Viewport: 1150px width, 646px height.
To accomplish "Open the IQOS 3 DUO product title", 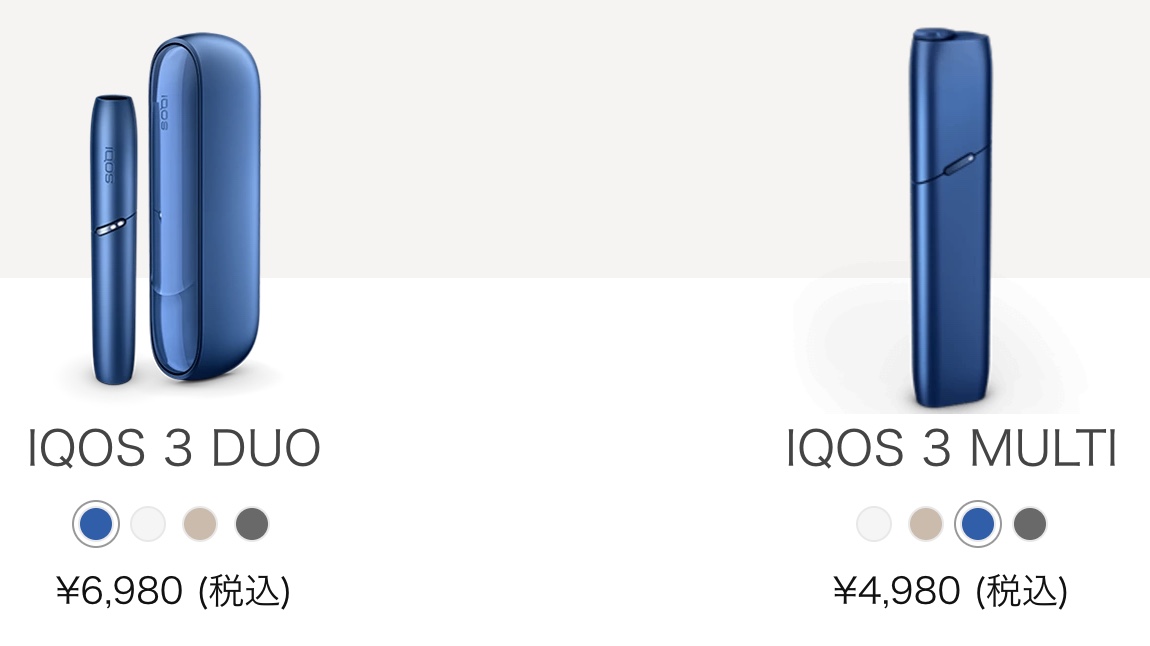I will [174, 447].
